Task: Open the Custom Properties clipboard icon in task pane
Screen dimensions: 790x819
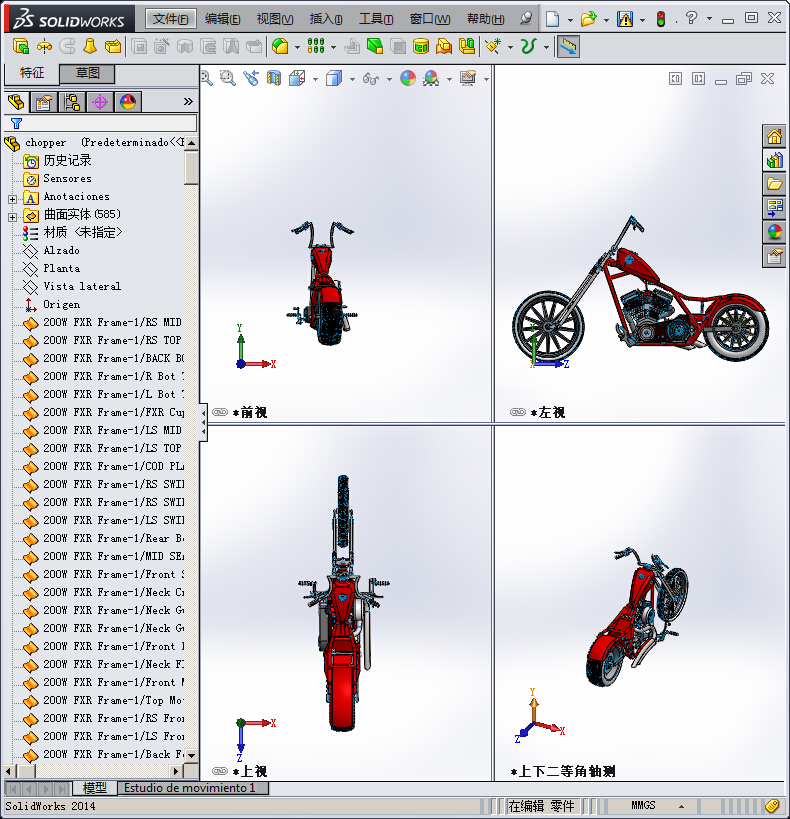Action: pos(774,256)
